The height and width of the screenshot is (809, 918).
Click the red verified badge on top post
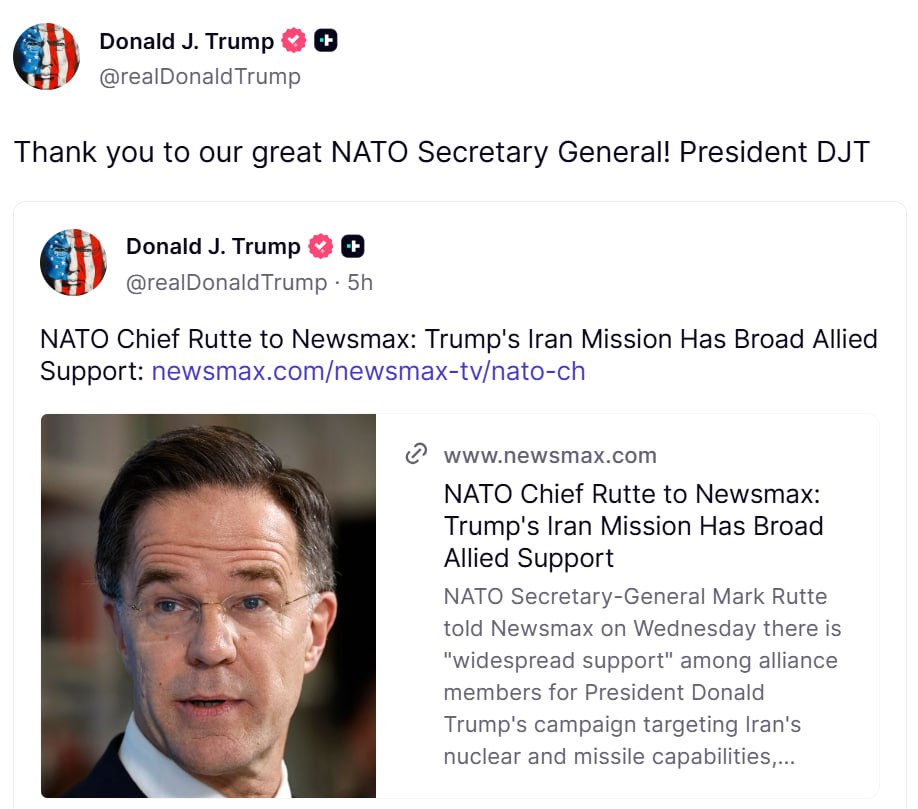[294, 41]
